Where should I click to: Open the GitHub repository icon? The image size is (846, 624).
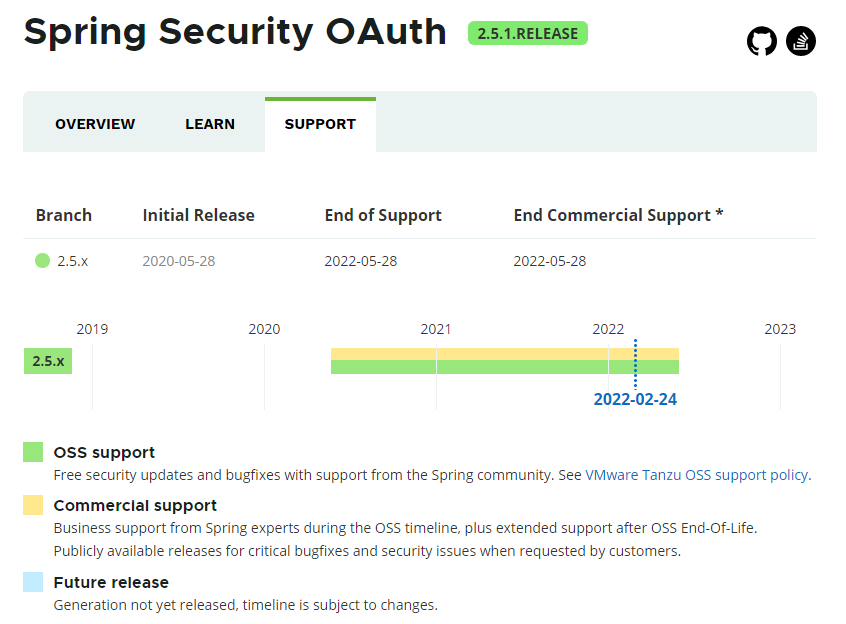click(x=762, y=42)
